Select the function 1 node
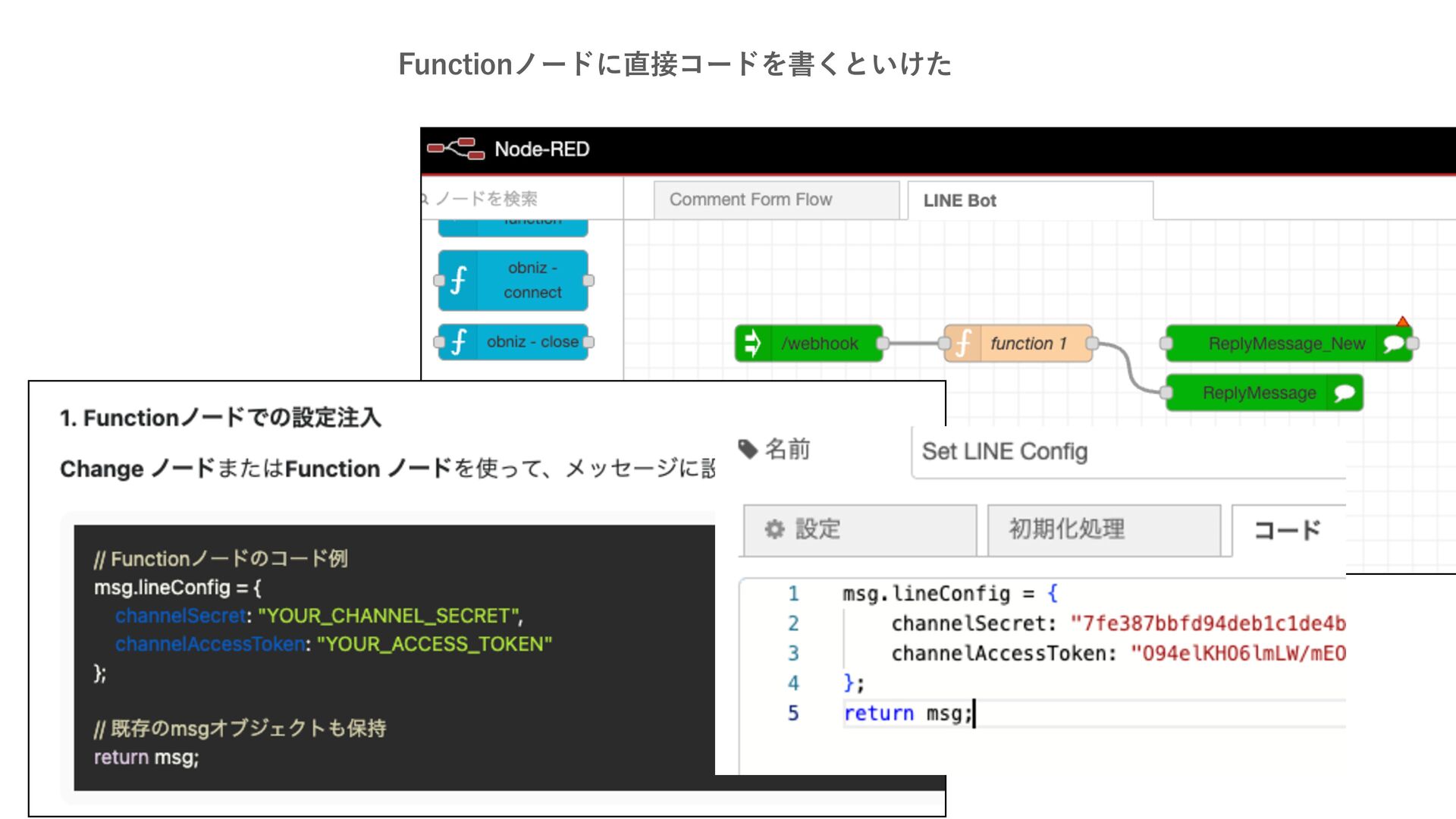This screenshot has height=819, width=1456. point(1018,344)
